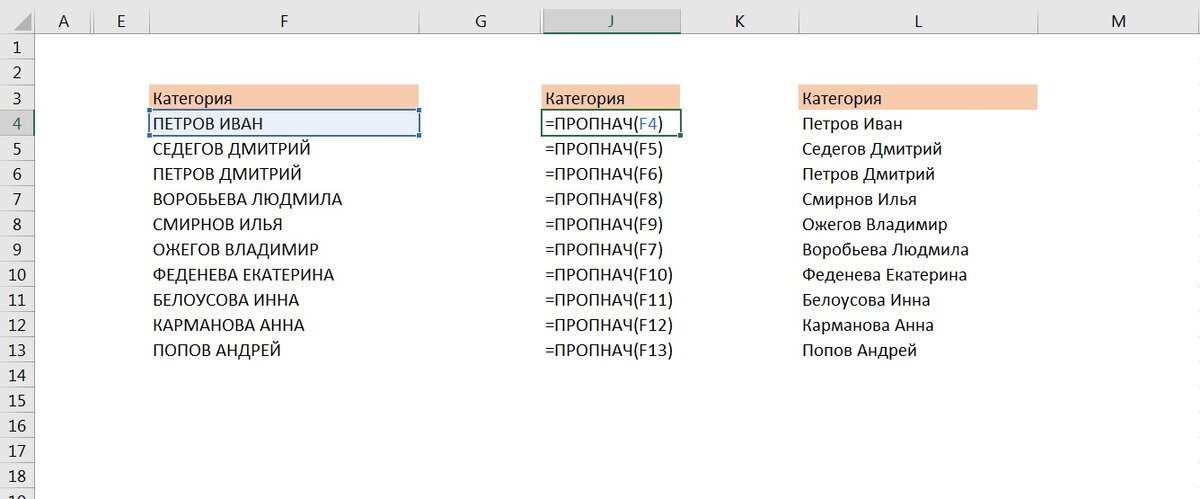
Task: Select column header K
Action: (x=740, y=21)
